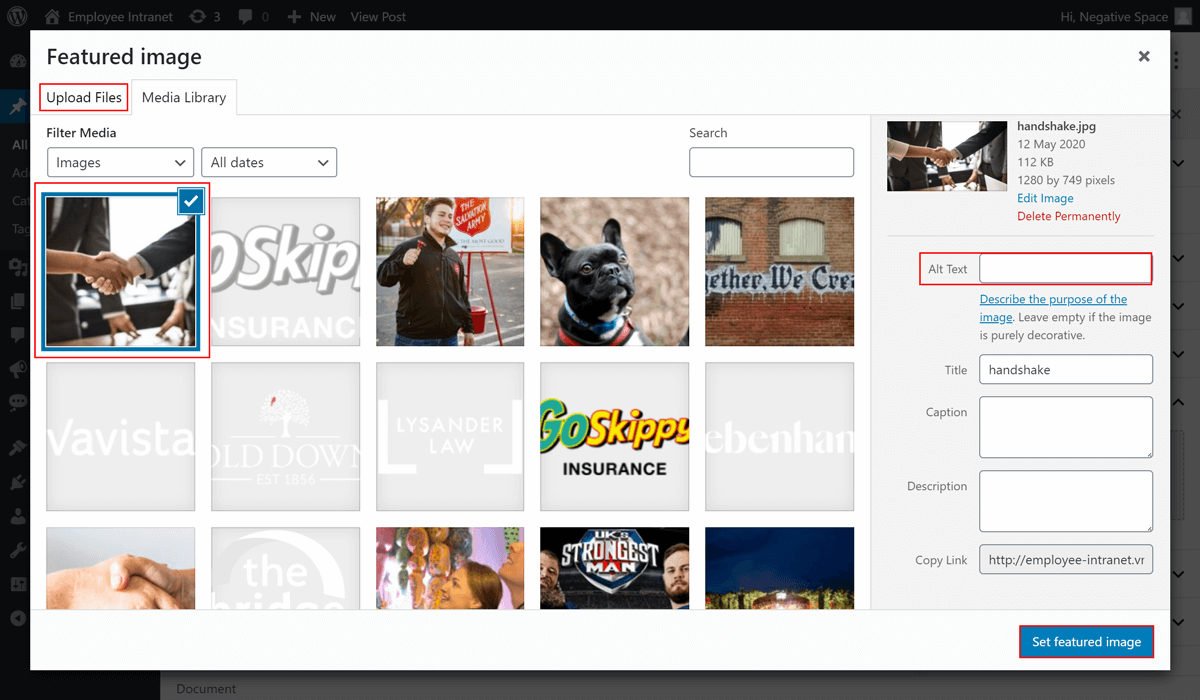Open the Images media type filter dropdown
1200x700 pixels.
pos(120,162)
